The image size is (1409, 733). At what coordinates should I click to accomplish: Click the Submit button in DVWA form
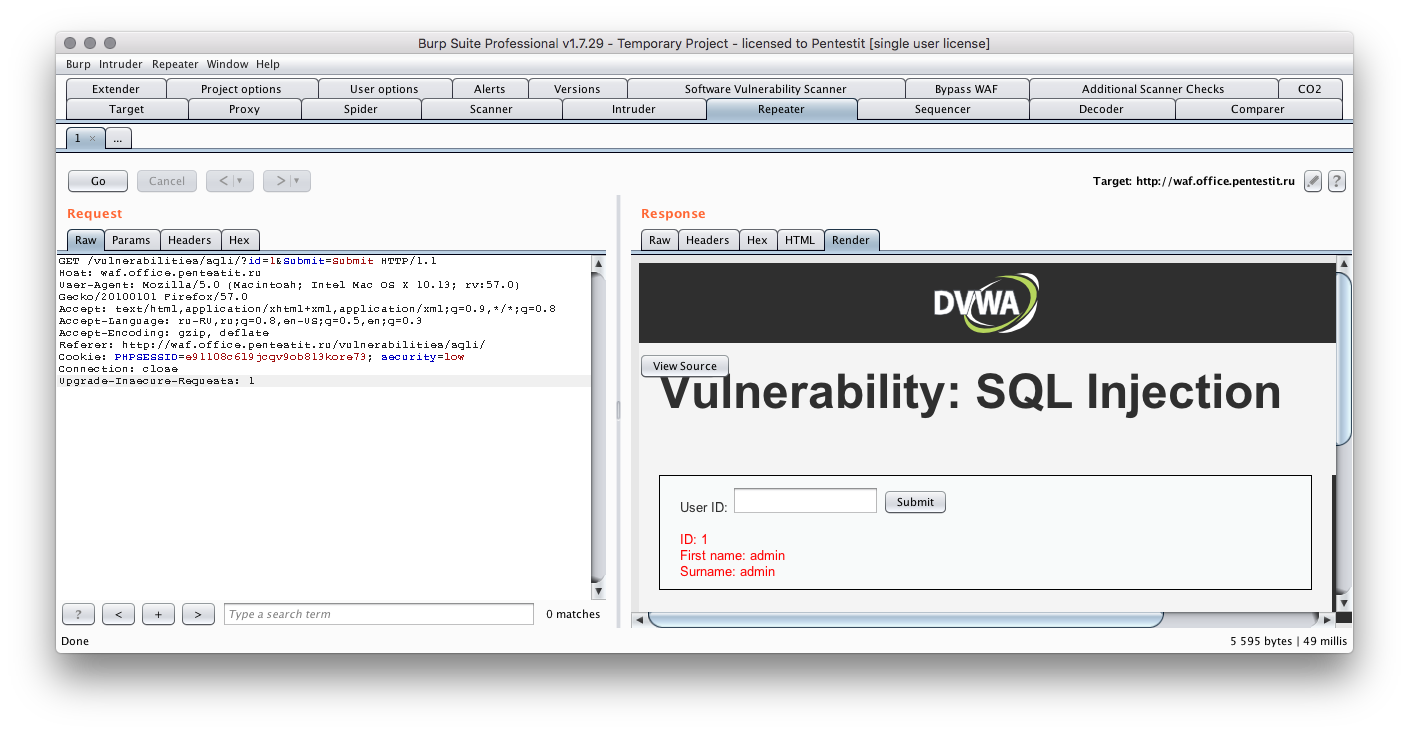[915, 502]
